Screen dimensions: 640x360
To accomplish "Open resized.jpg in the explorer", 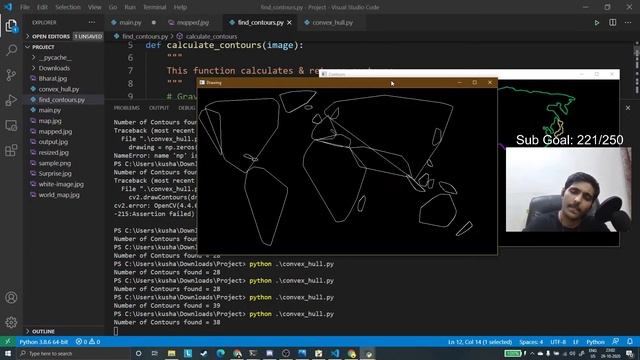I will [x=53, y=153].
